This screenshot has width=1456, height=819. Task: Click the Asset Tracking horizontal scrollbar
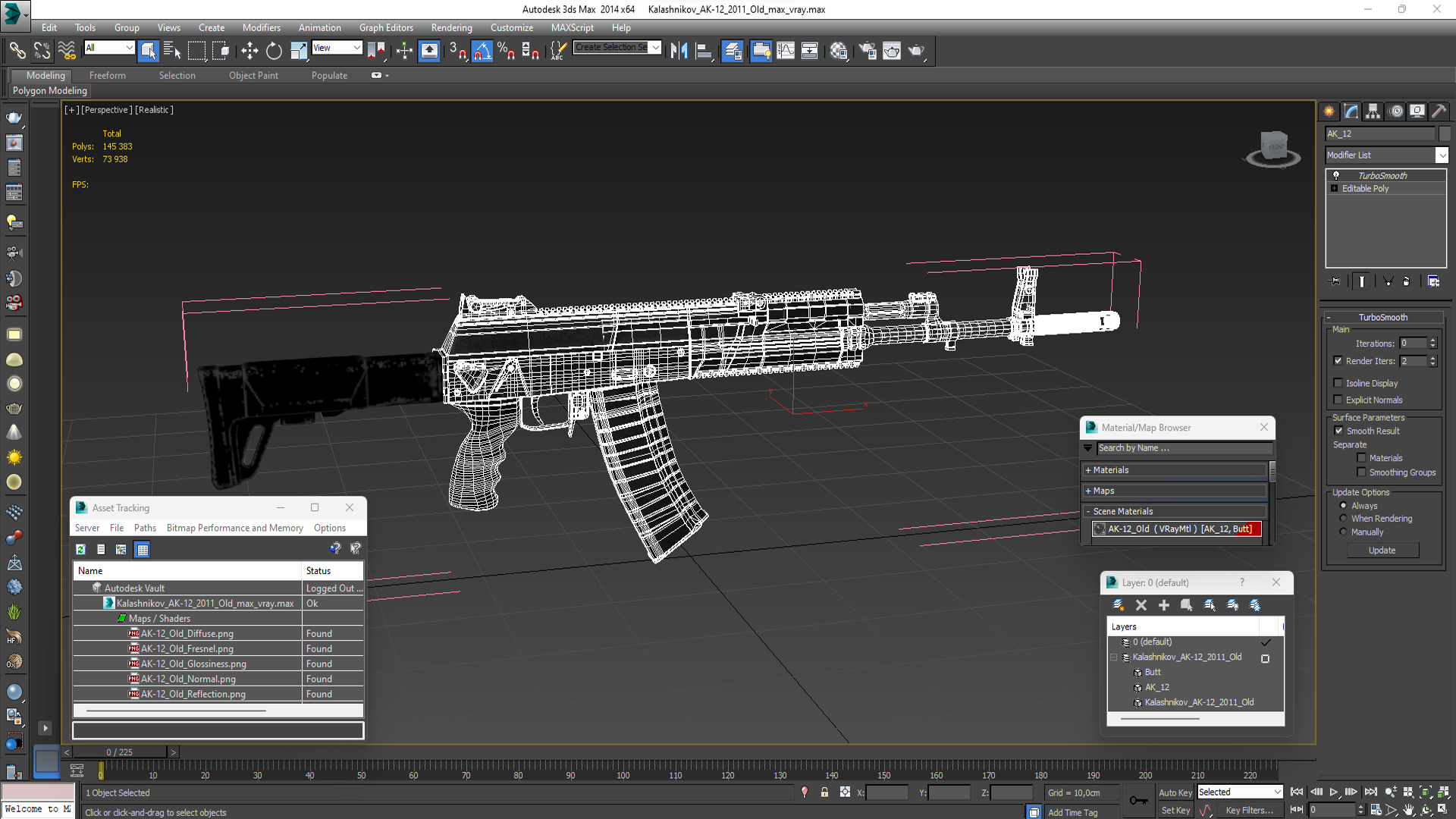tap(176, 711)
